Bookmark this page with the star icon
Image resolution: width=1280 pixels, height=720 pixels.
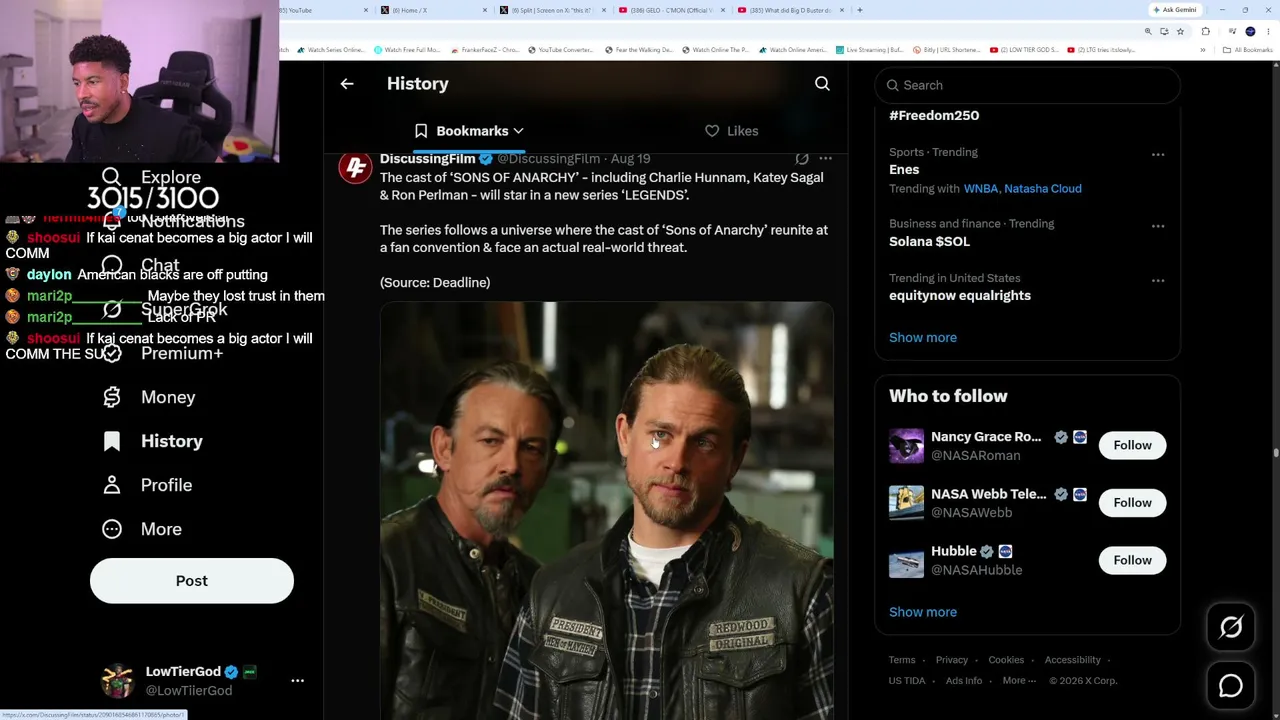point(1180,31)
